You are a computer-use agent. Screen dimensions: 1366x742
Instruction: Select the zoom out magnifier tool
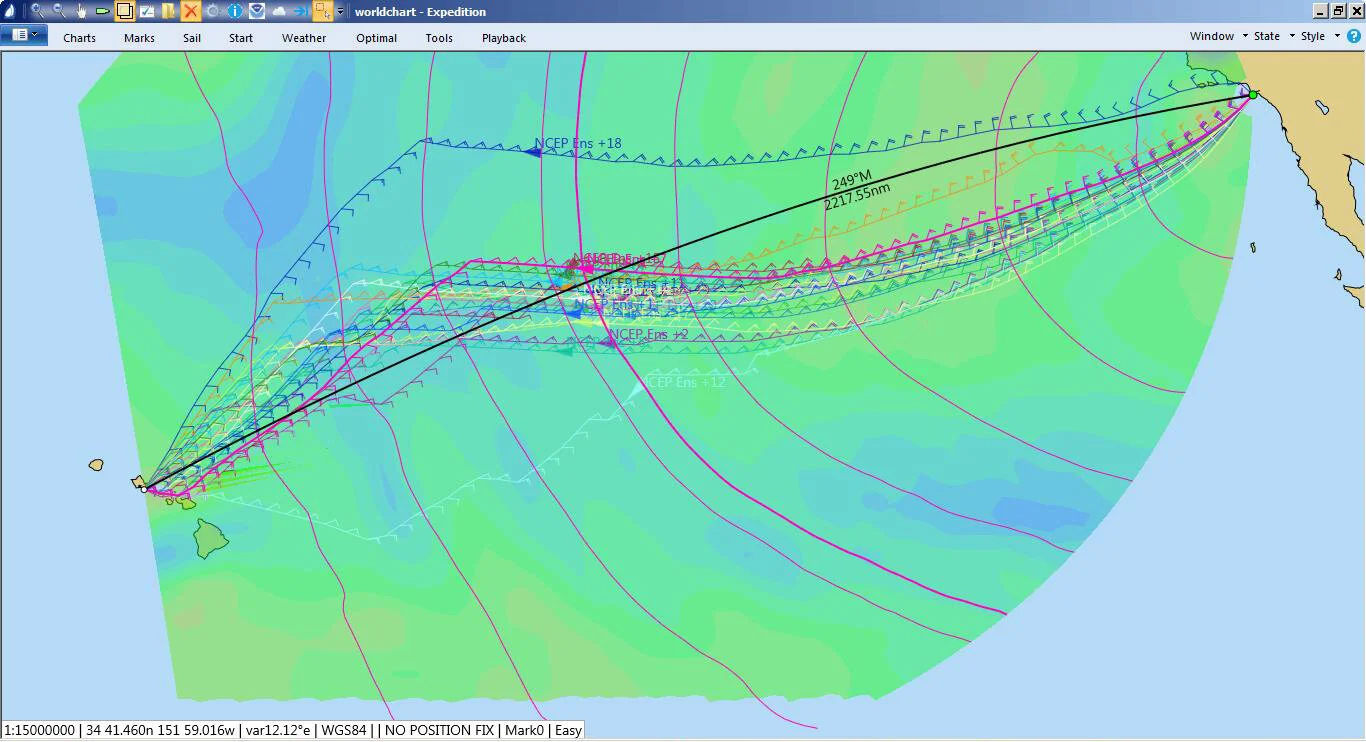click(x=59, y=11)
